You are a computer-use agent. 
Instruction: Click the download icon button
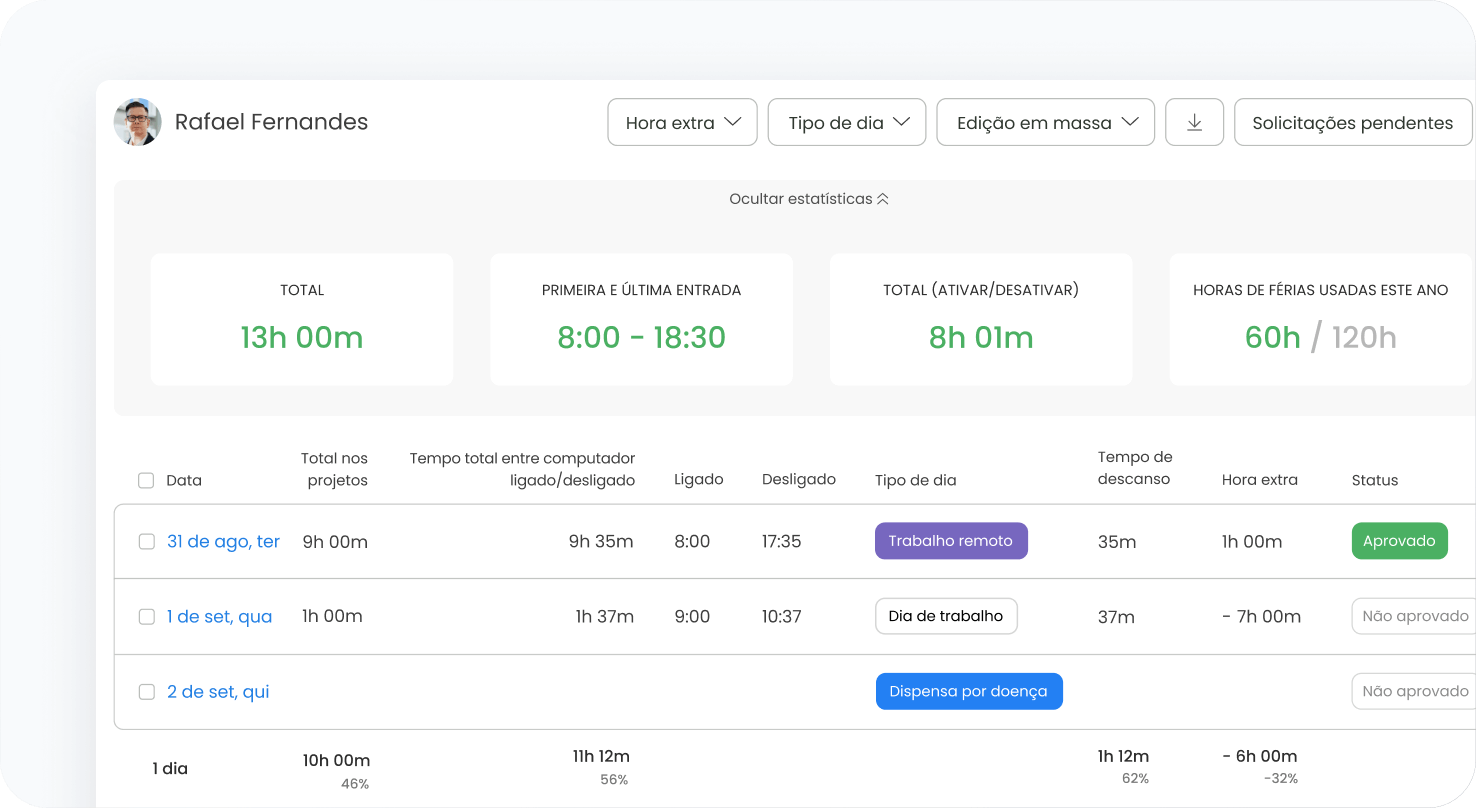[1194, 122]
